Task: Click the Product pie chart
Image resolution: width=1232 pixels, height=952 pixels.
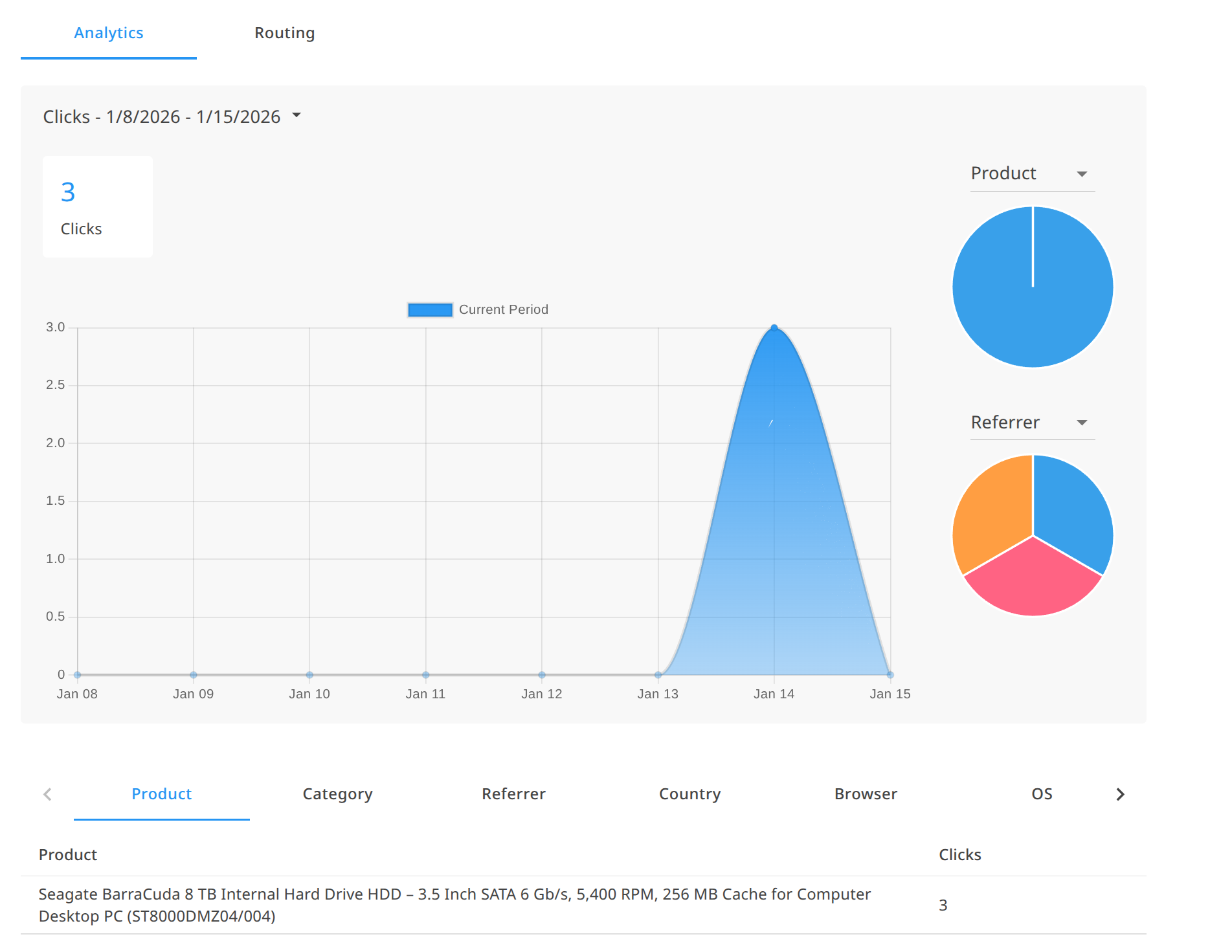Action: [1032, 287]
